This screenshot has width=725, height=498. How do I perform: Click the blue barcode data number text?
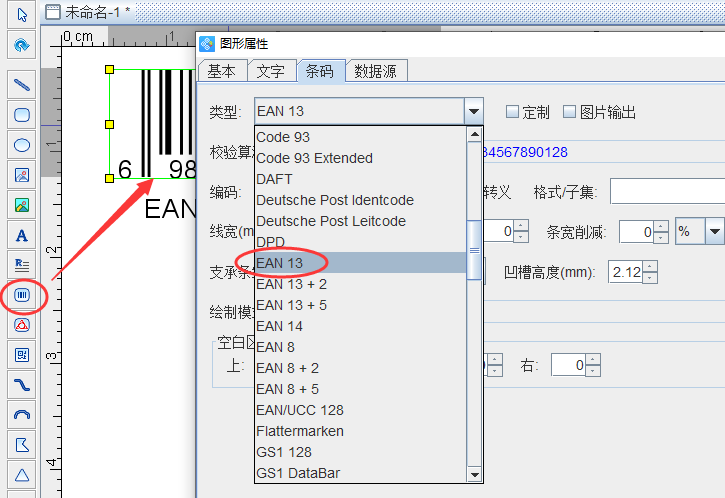525,152
